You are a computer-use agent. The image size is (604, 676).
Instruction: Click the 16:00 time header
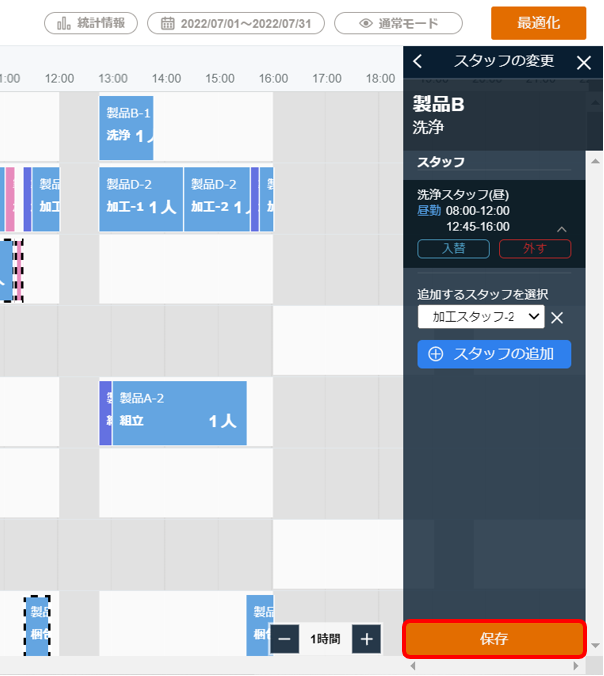click(x=273, y=78)
